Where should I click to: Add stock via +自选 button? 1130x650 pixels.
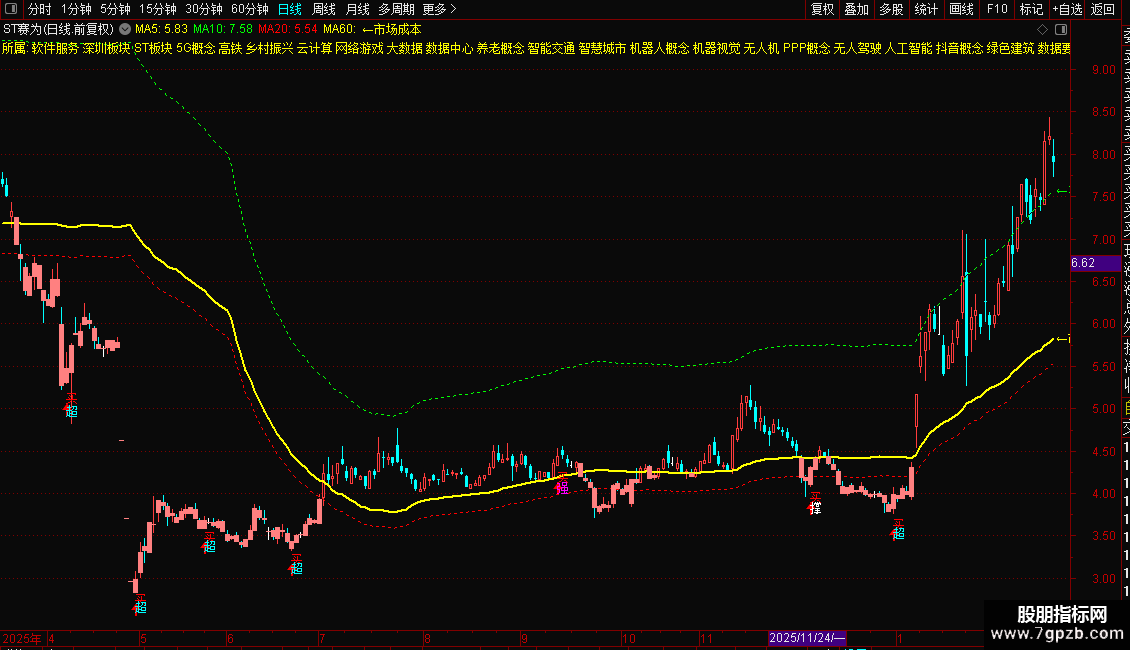tap(1067, 9)
